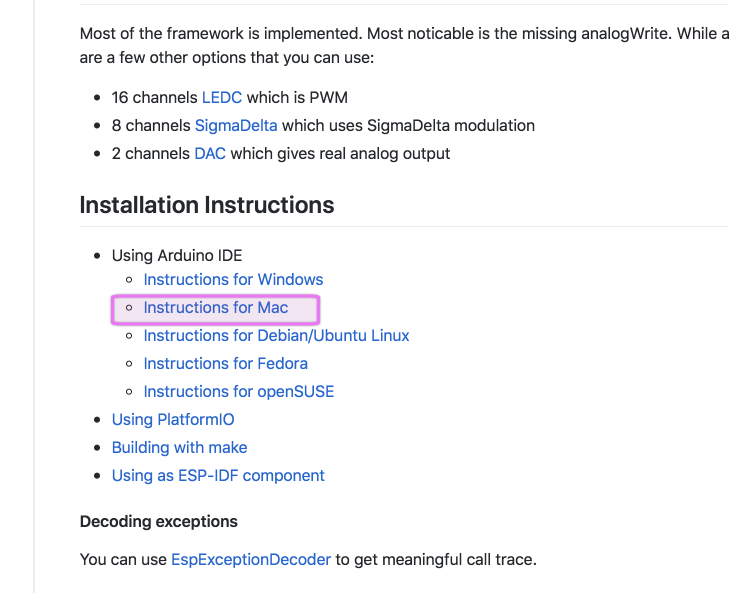Go to Instructions for Fedora
Viewport: 729px width, 593px height.
coord(225,364)
